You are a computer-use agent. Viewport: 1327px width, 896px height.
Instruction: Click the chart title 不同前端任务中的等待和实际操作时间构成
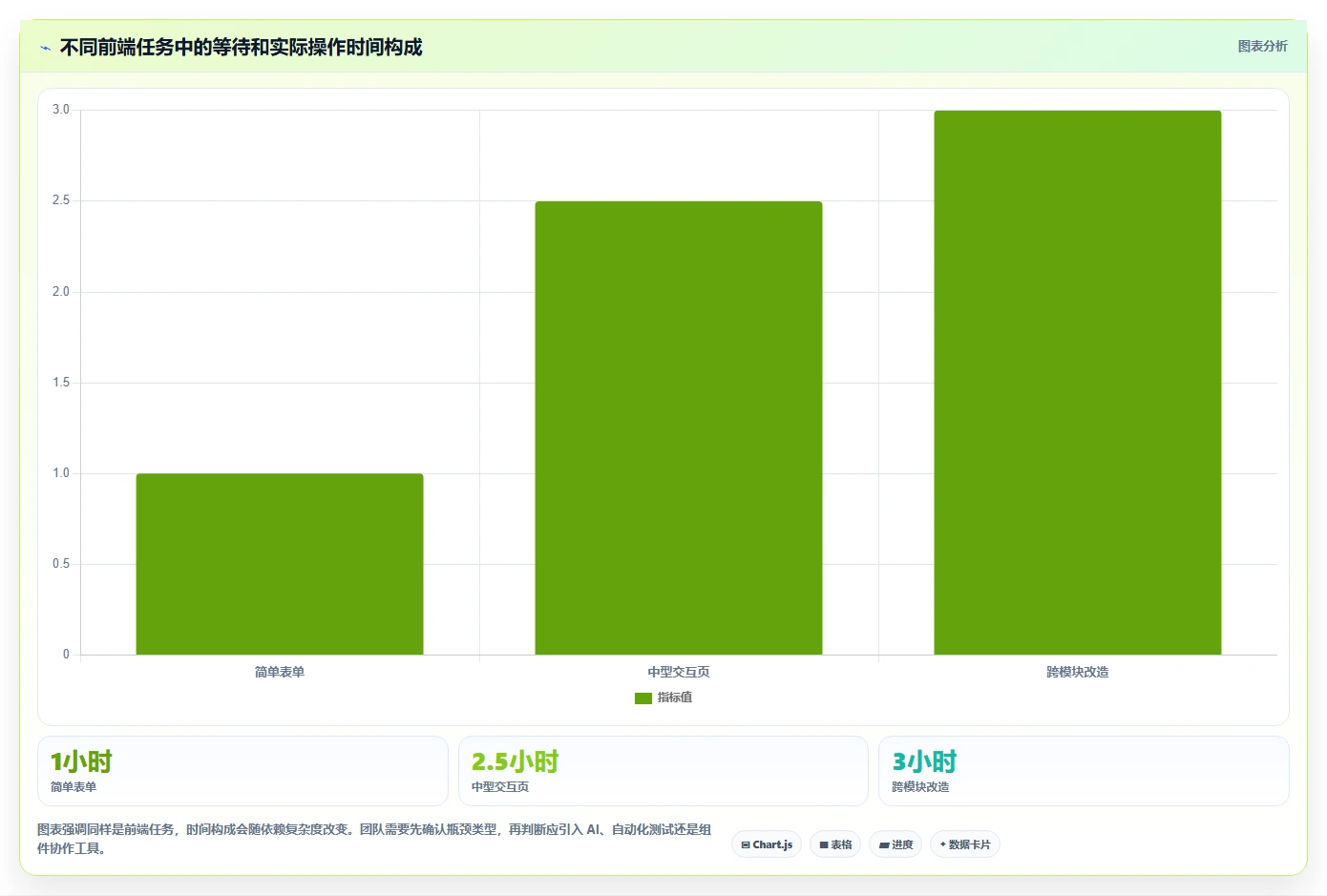pos(241,47)
